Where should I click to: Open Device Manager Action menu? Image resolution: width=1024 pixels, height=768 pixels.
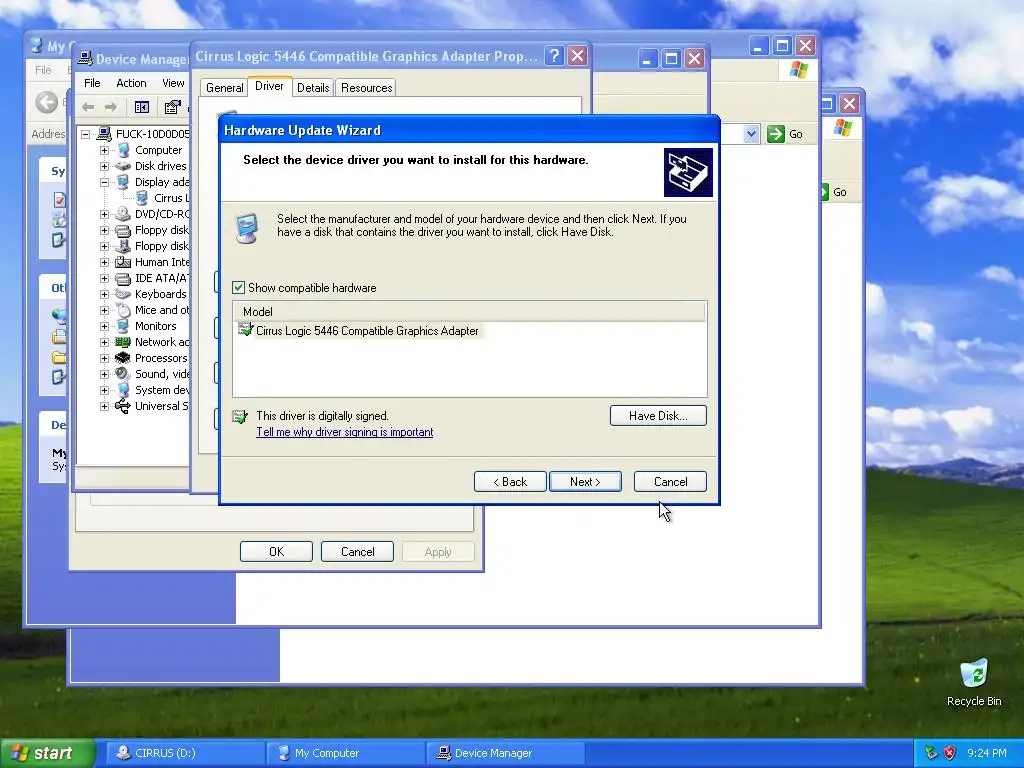coord(131,83)
